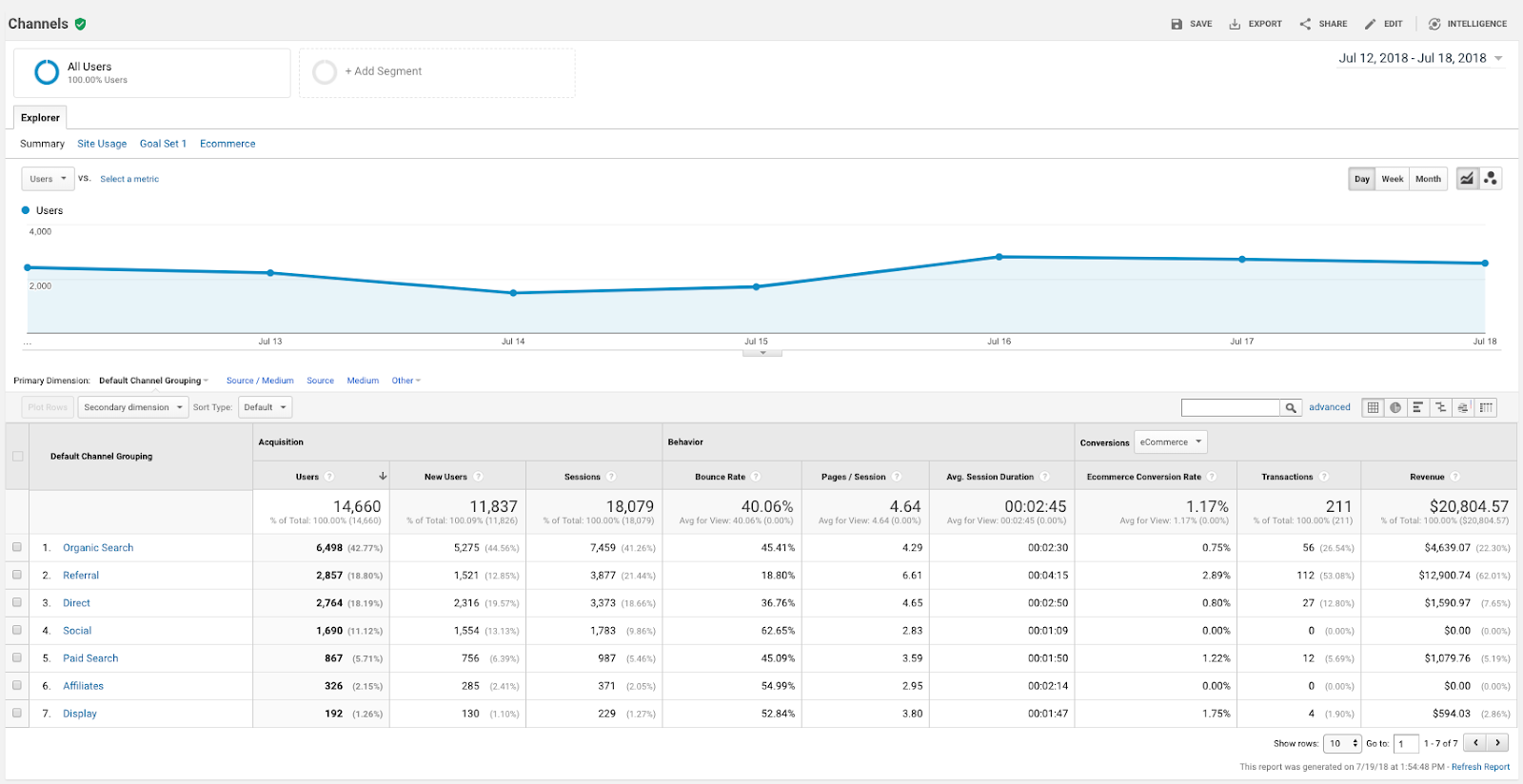Viewport: 1523px width, 784px height.
Task: Open the Ecommerce tab
Action: 227,144
